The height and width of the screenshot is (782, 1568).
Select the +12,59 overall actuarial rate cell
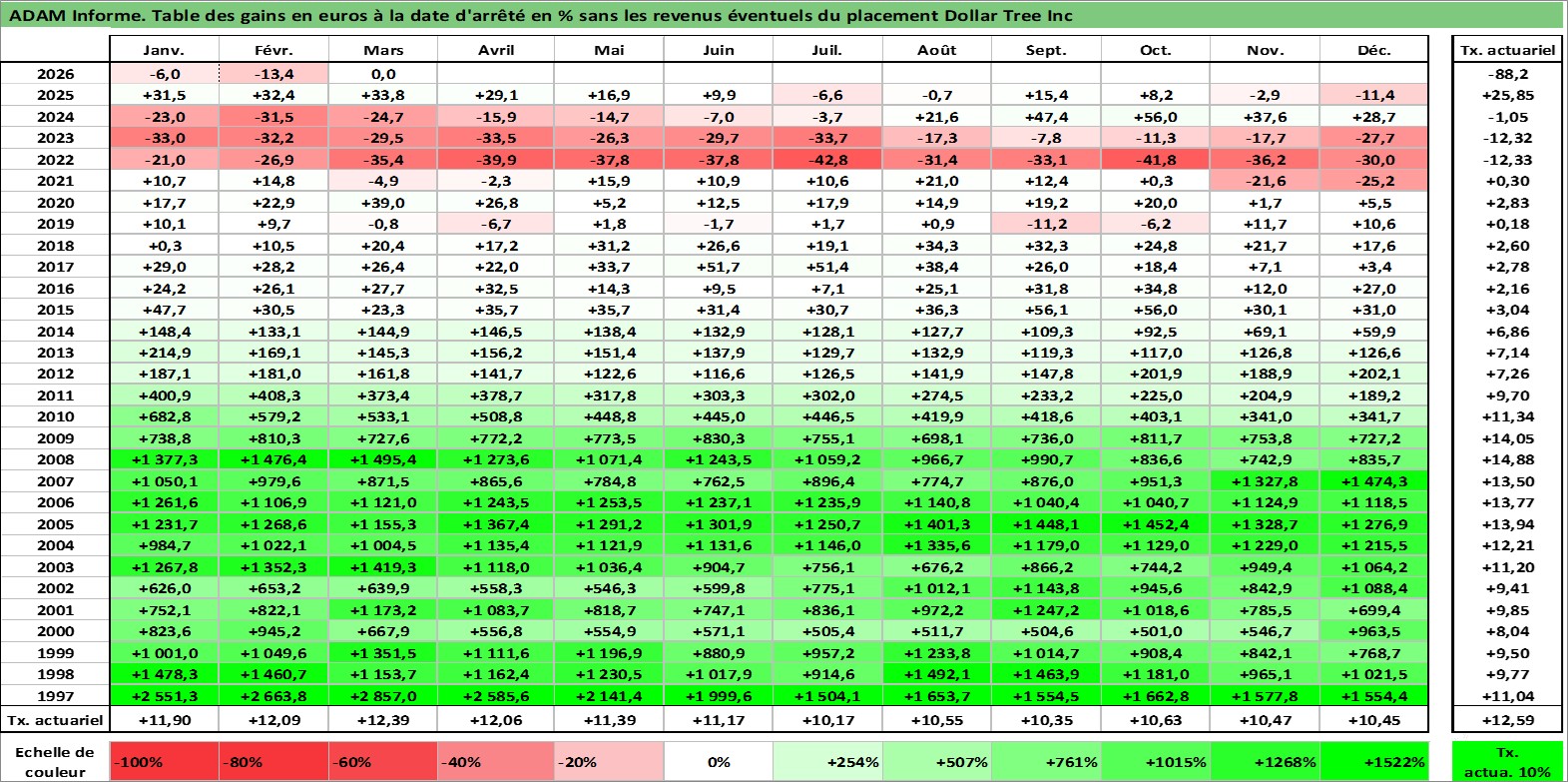pos(1508,720)
